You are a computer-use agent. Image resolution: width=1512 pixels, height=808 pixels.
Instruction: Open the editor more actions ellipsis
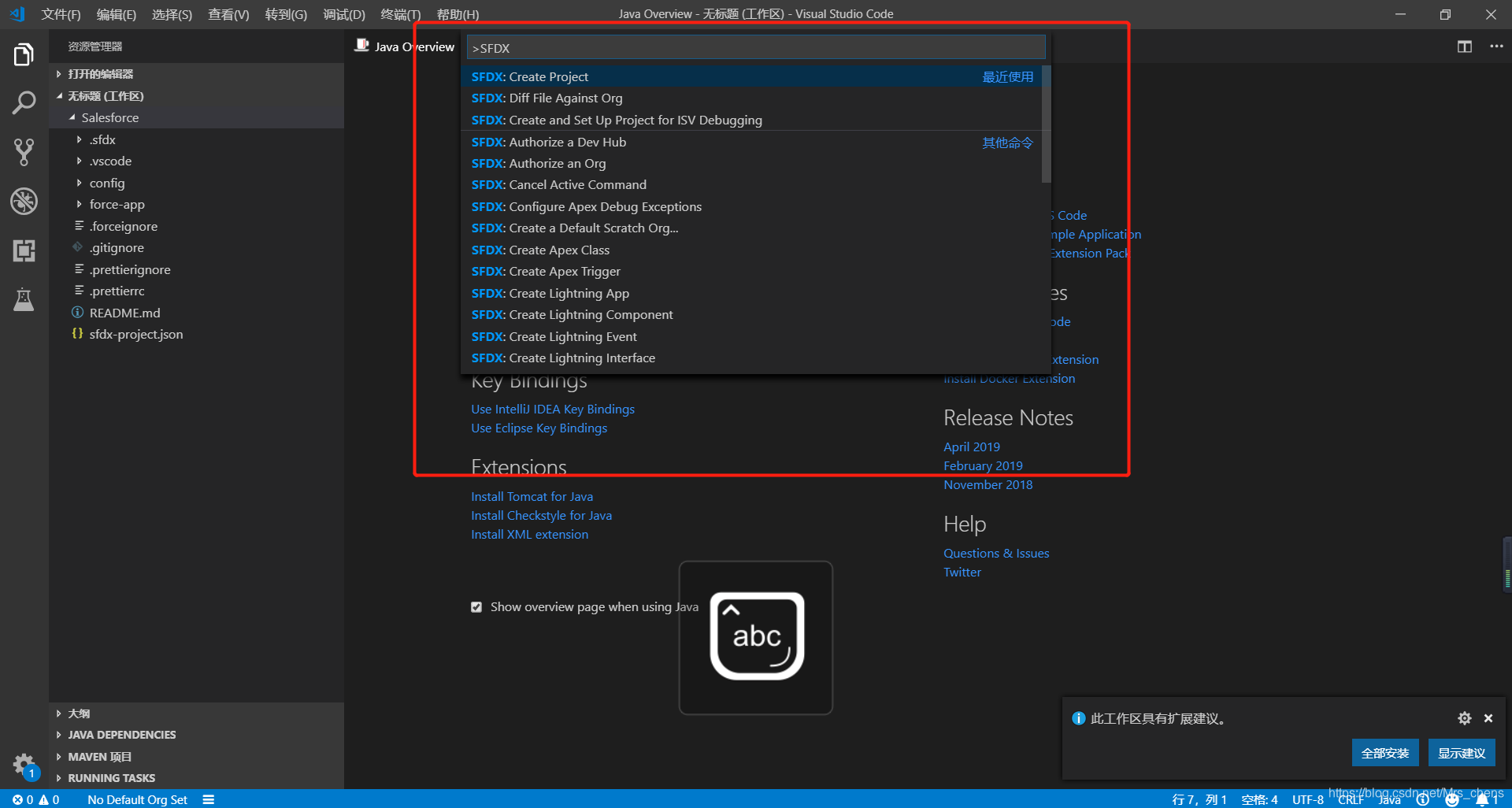tap(1496, 46)
